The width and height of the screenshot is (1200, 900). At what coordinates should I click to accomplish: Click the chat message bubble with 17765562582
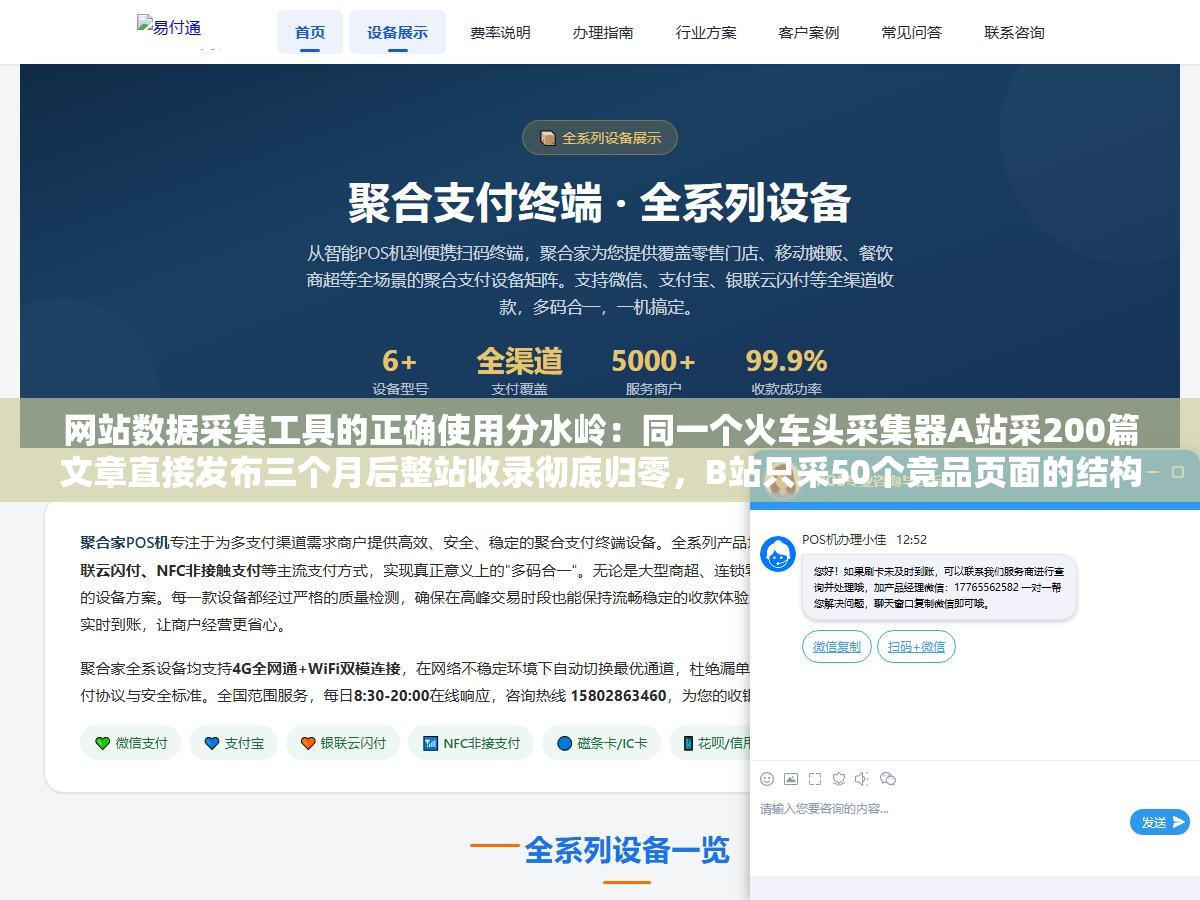(939, 589)
